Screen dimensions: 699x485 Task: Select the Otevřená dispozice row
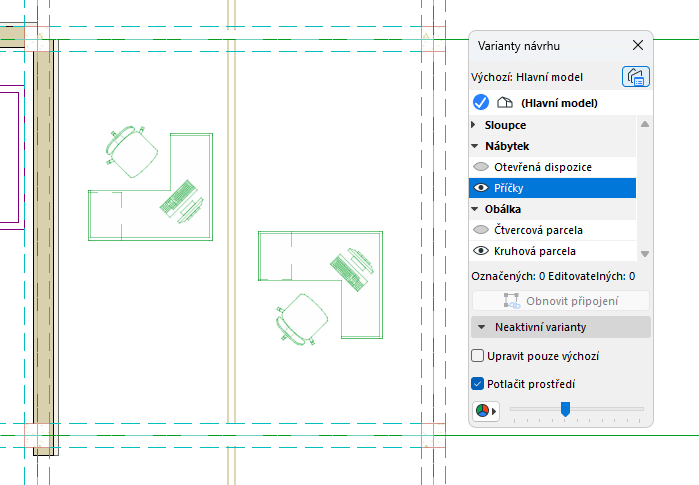(x=552, y=167)
